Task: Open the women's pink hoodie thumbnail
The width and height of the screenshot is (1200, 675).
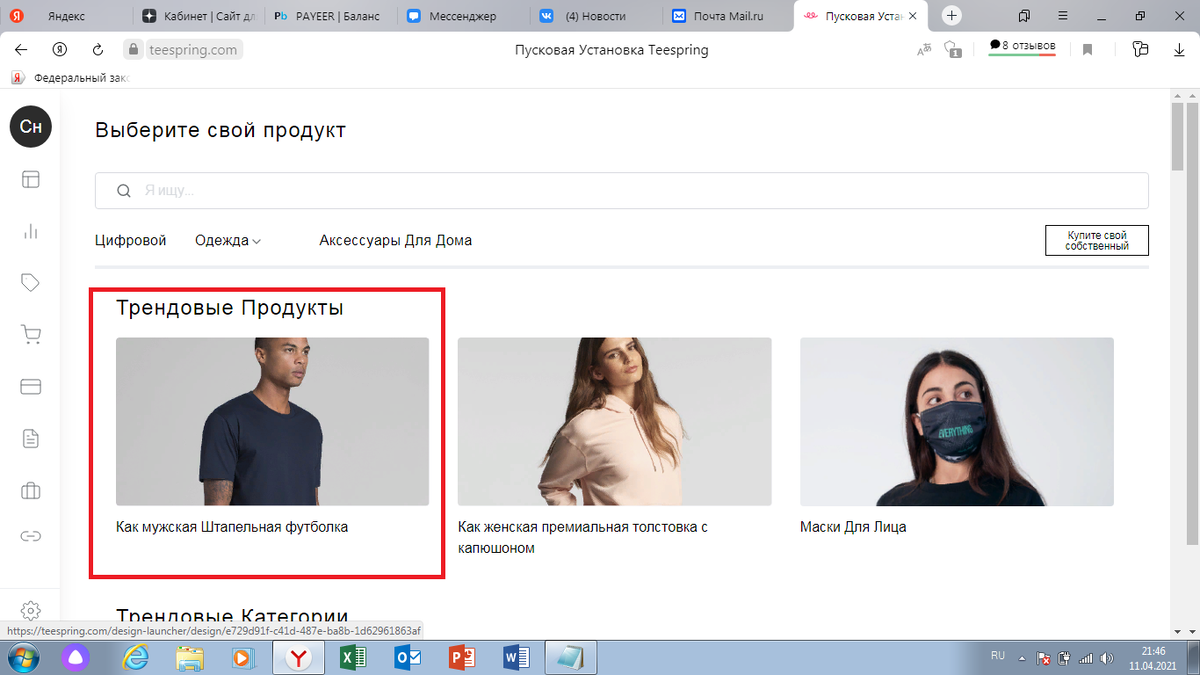Action: tap(614, 421)
